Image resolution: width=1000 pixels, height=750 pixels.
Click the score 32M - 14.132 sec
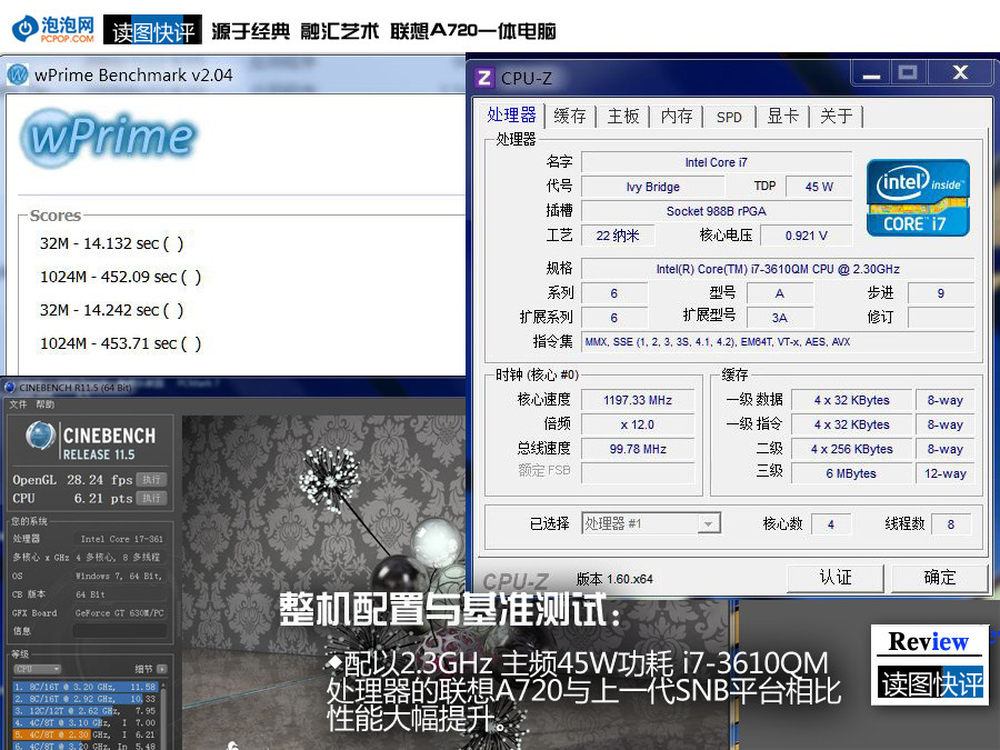pos(112,244)
